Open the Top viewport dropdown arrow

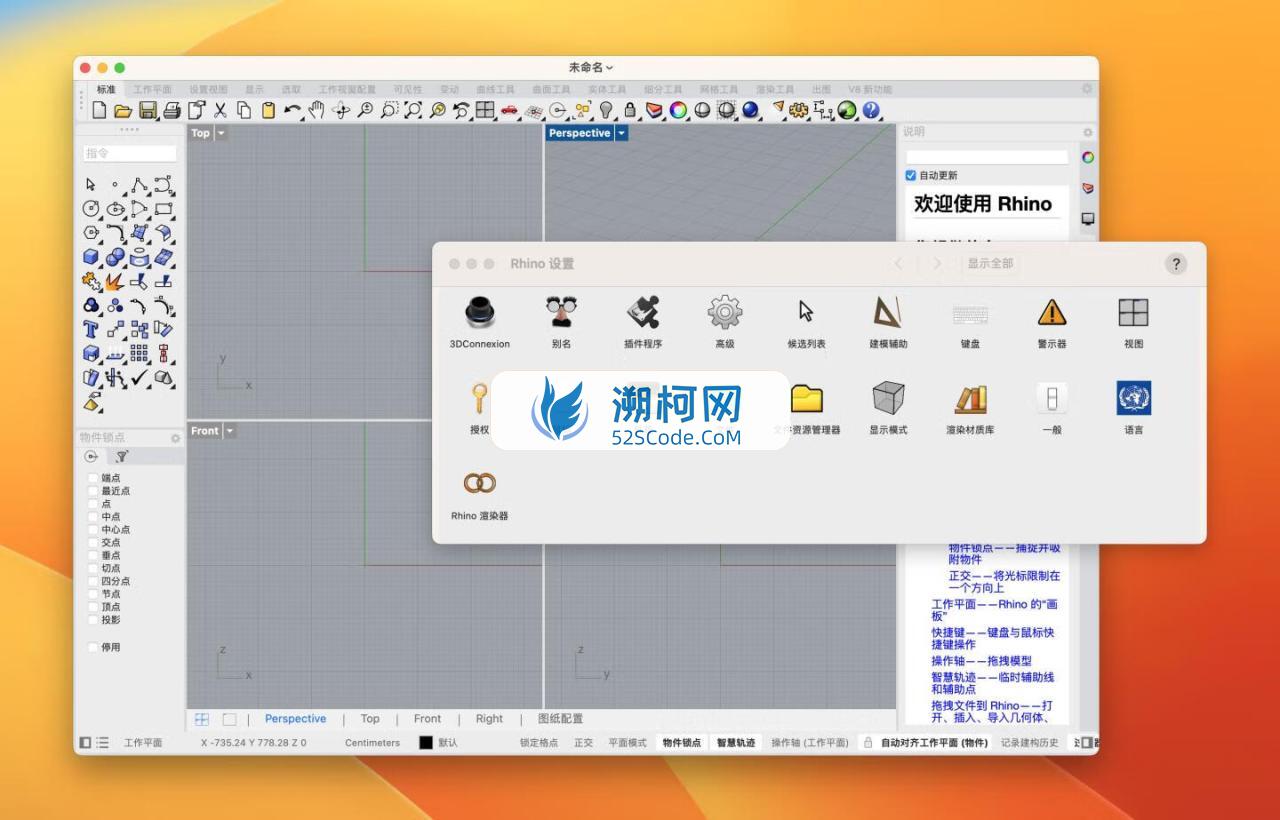(221, 133)
